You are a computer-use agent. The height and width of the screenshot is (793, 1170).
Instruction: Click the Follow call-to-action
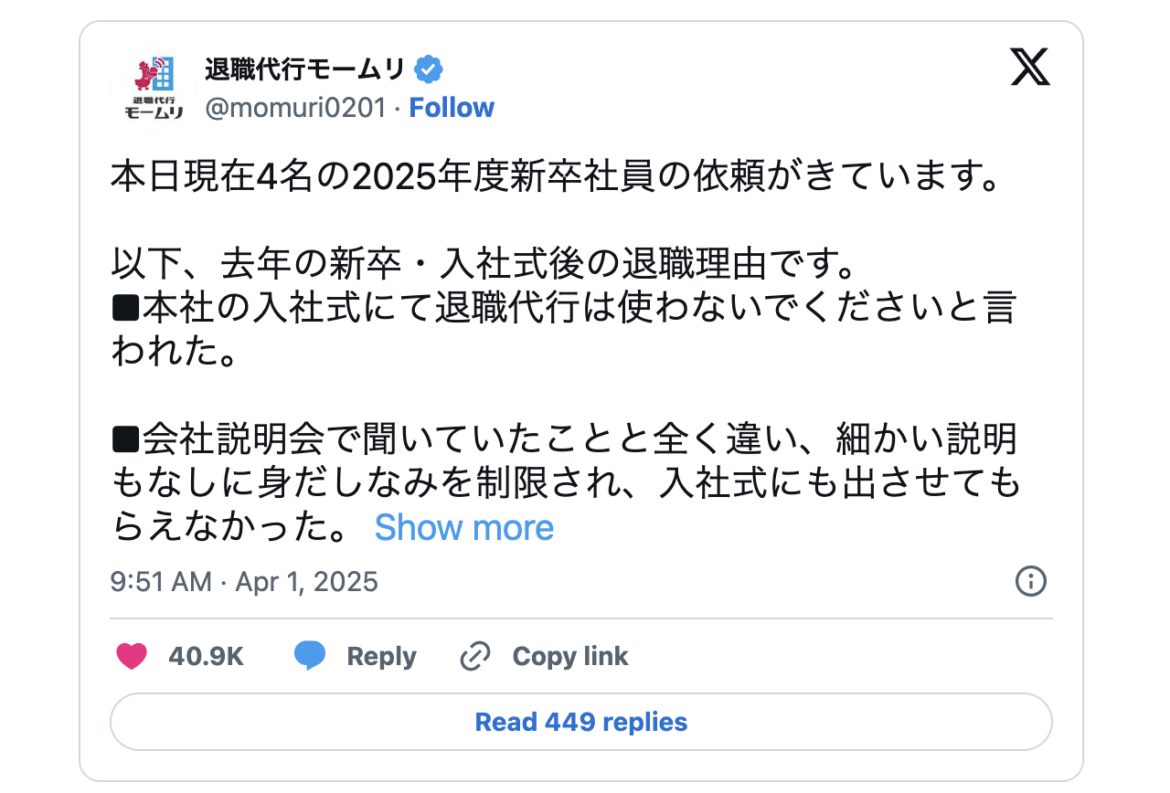452,107
